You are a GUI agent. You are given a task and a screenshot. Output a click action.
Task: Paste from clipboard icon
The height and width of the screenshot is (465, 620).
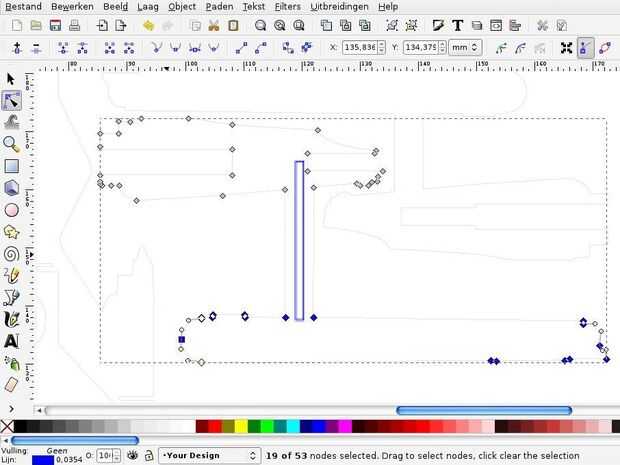233,26
